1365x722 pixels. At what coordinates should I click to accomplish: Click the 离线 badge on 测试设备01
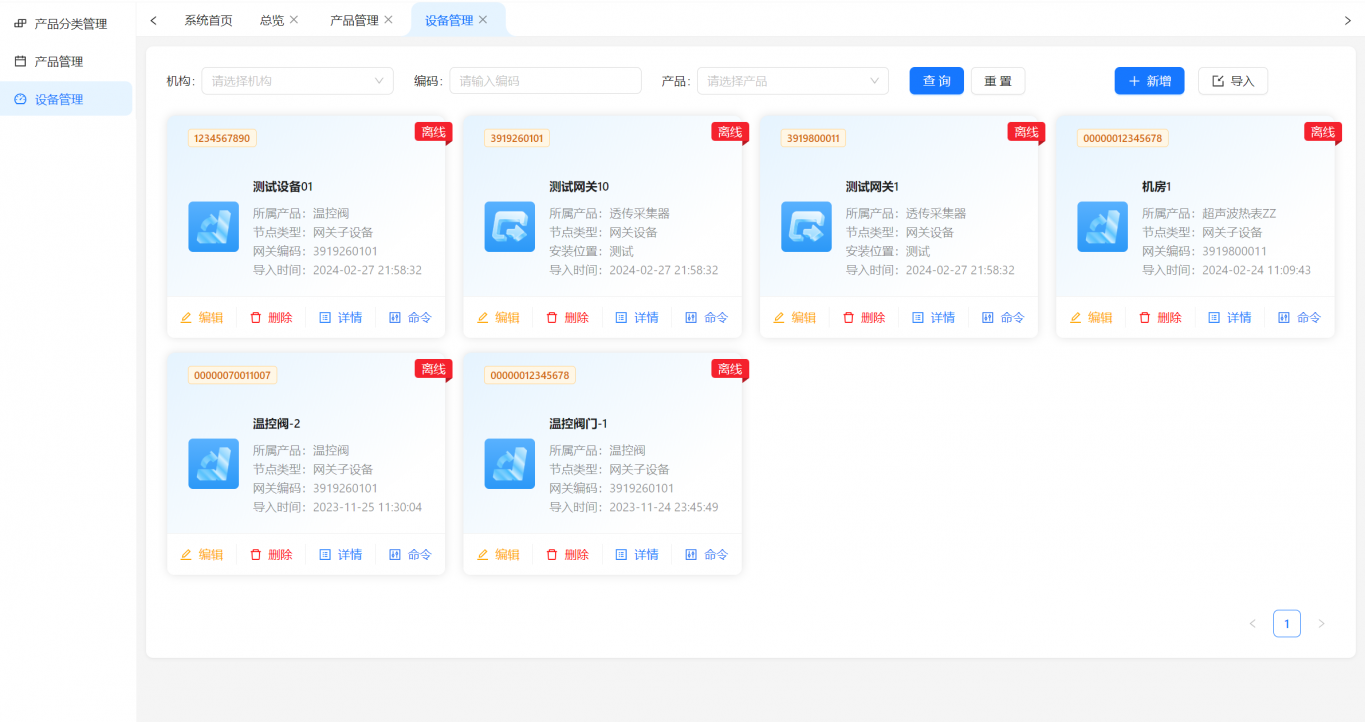433,132
